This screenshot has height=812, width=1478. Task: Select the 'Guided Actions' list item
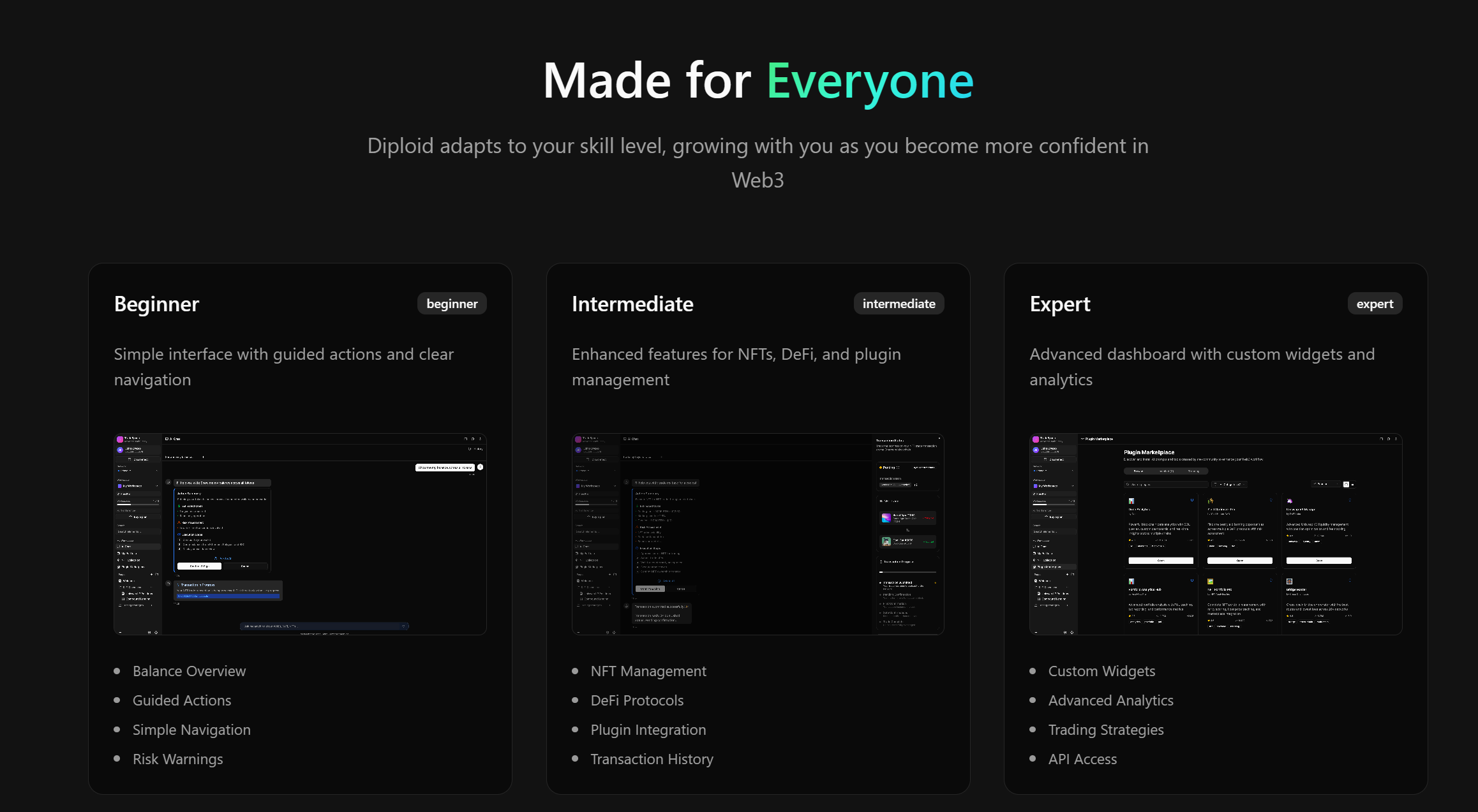coord(182,700)
